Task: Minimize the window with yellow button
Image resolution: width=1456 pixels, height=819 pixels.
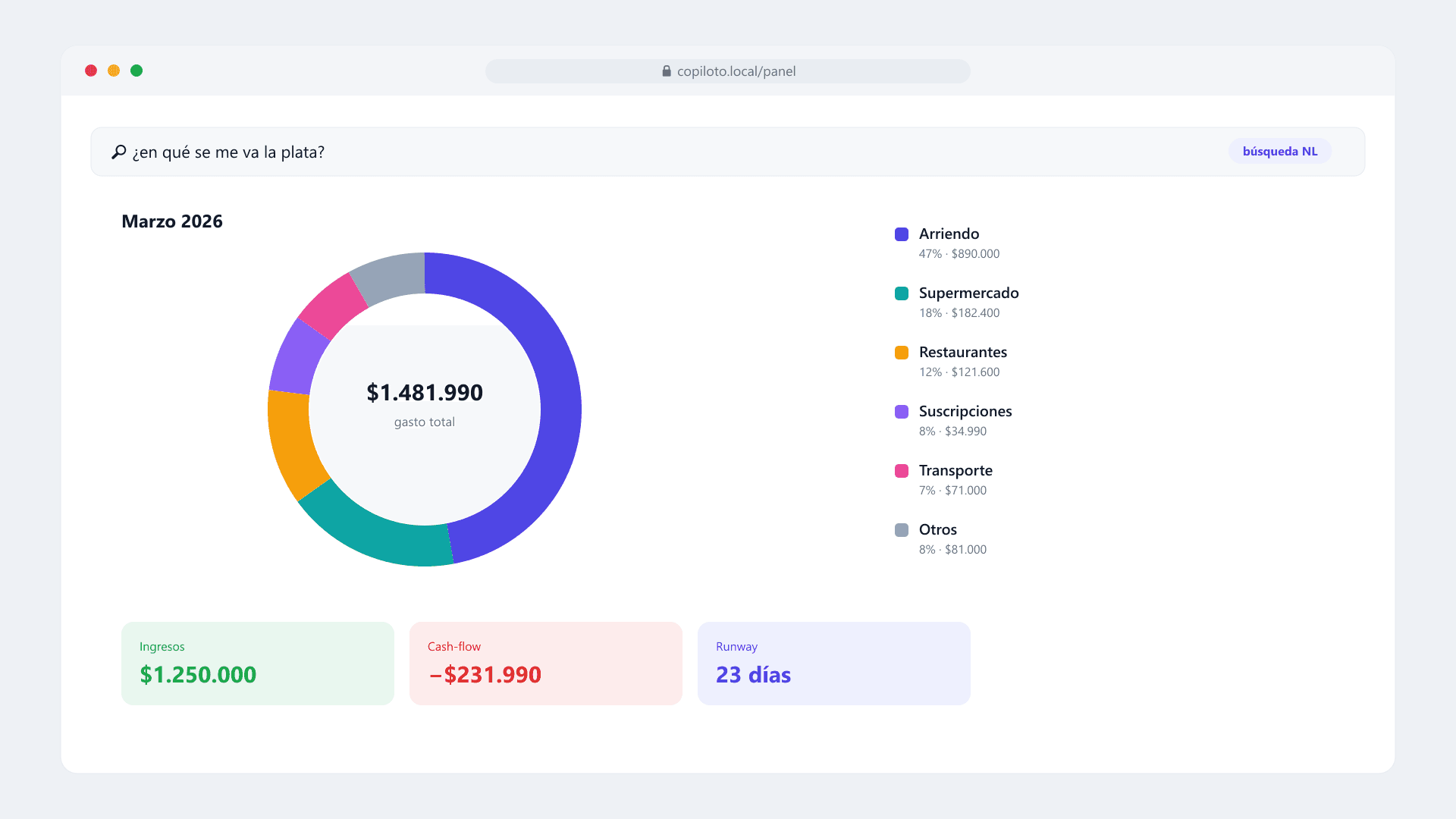Action: [x=114, y=71]
